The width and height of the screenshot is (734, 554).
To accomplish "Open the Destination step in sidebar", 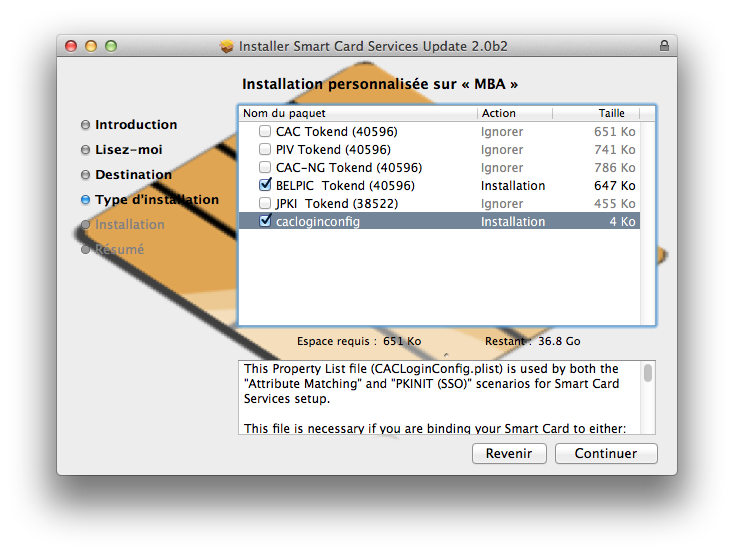I will pos(133,175).
